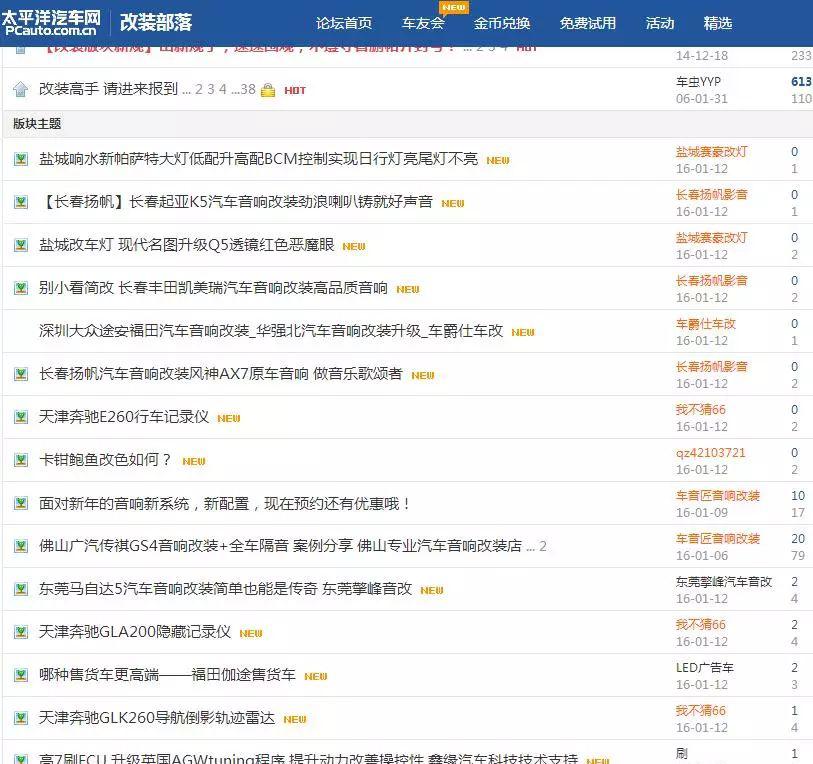Open the 活动 navigation item
This screenshot has height=764, width=813.
660,23
